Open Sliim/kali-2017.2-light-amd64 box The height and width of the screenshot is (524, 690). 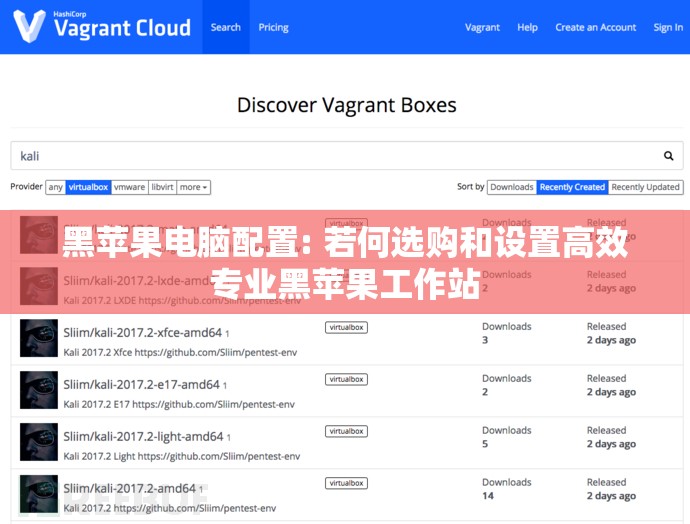click(x=143, y=436)
